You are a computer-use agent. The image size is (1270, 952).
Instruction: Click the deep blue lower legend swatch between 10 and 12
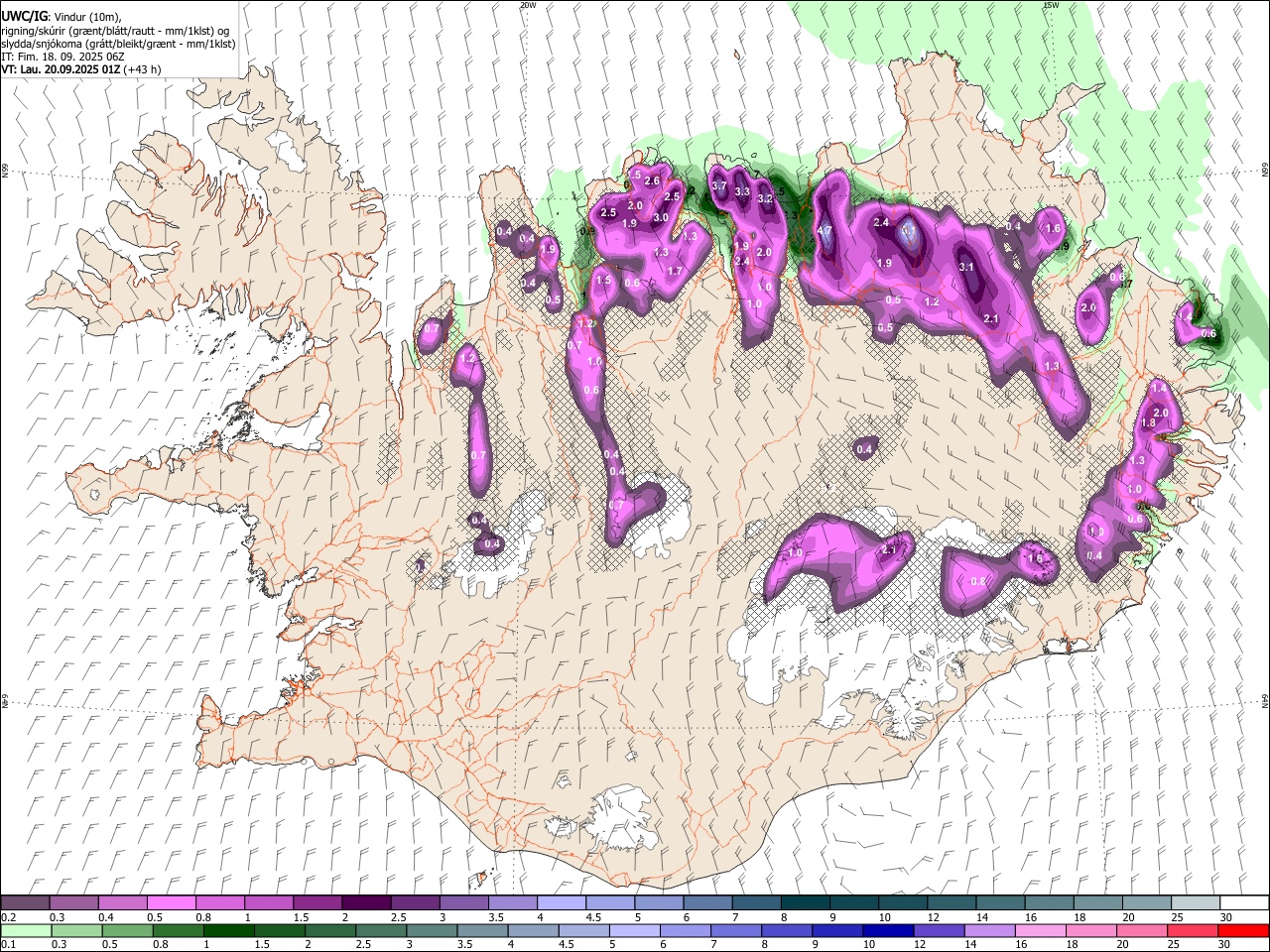point(889,931)
